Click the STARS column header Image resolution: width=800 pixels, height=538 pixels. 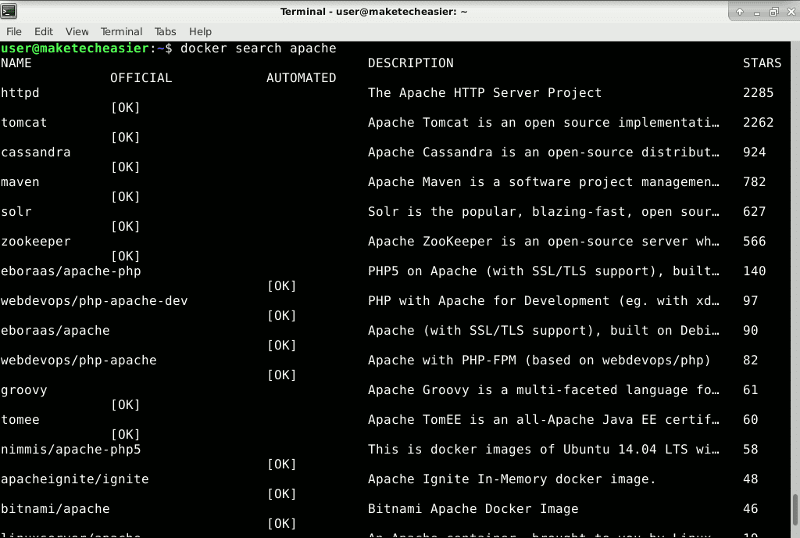[762, 63]
